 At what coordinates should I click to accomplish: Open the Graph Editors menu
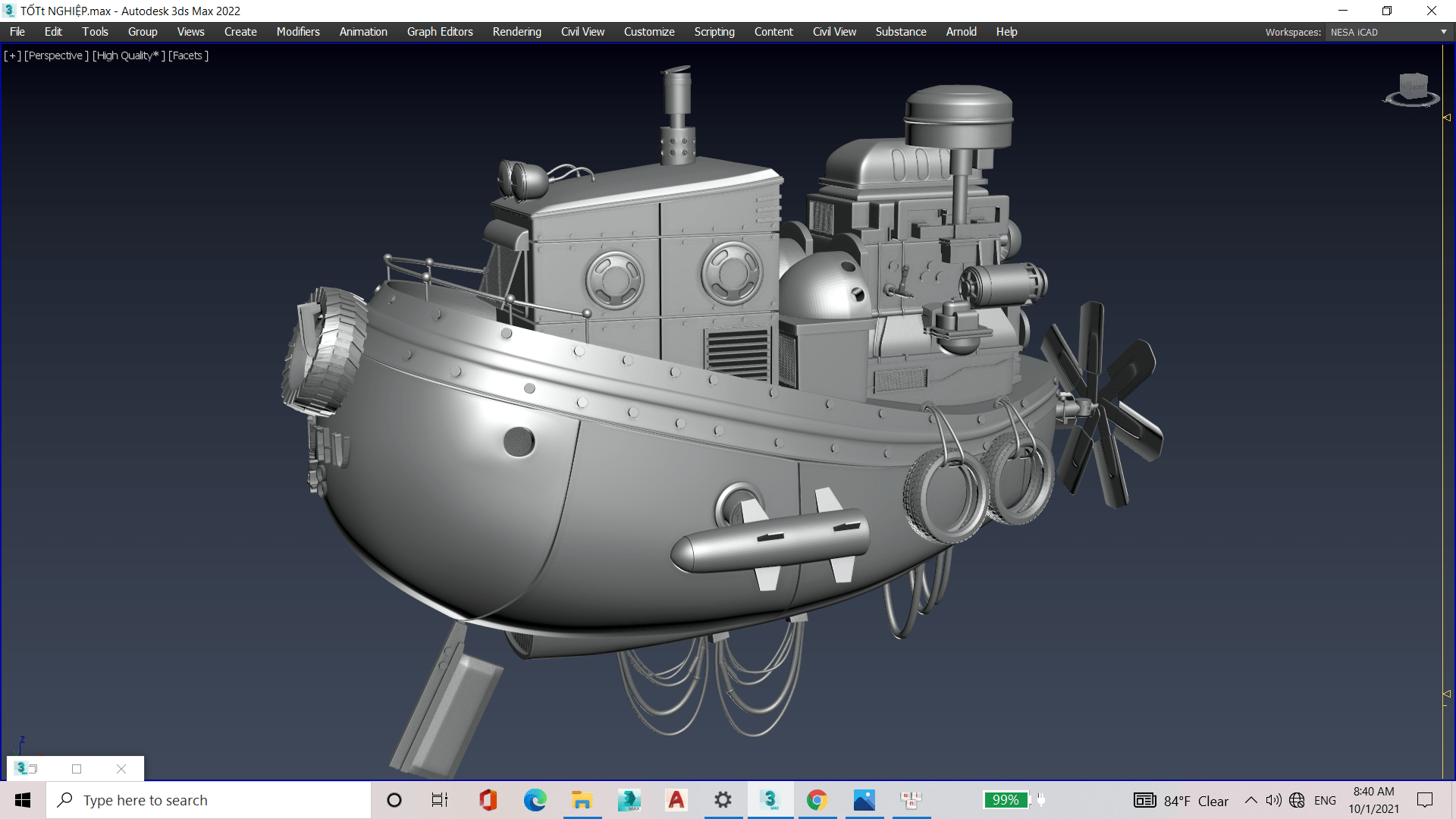439,32
